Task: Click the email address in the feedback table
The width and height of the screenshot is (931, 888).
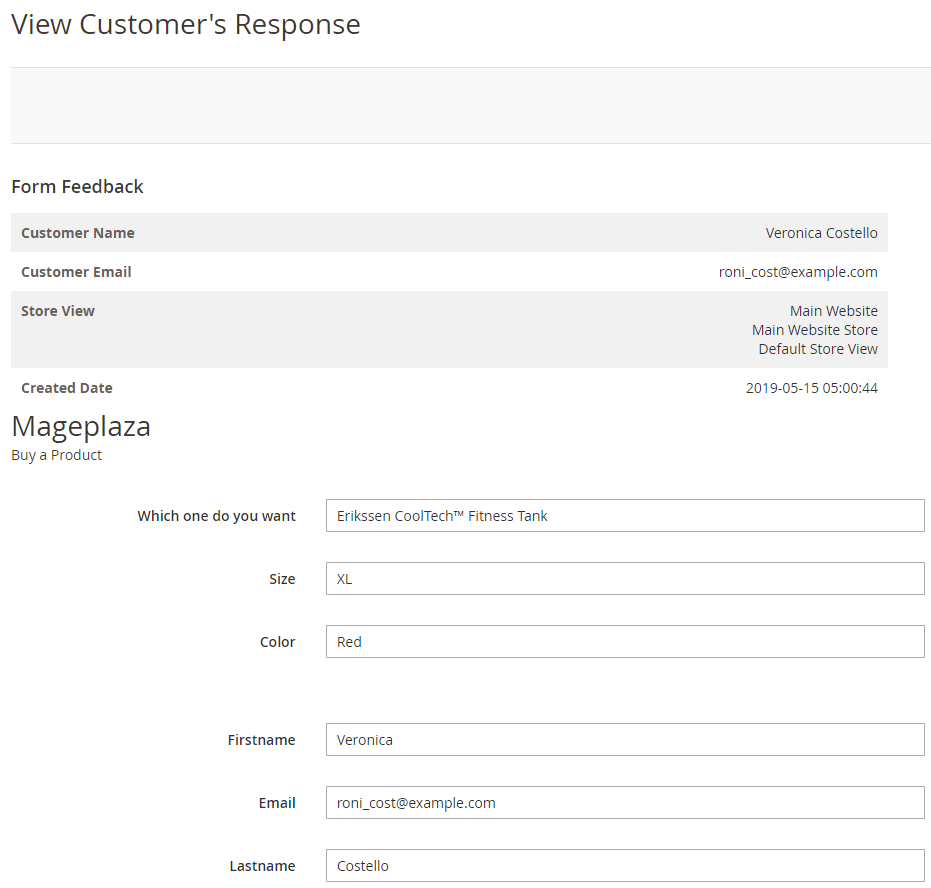Action: [x=798, y=272]
